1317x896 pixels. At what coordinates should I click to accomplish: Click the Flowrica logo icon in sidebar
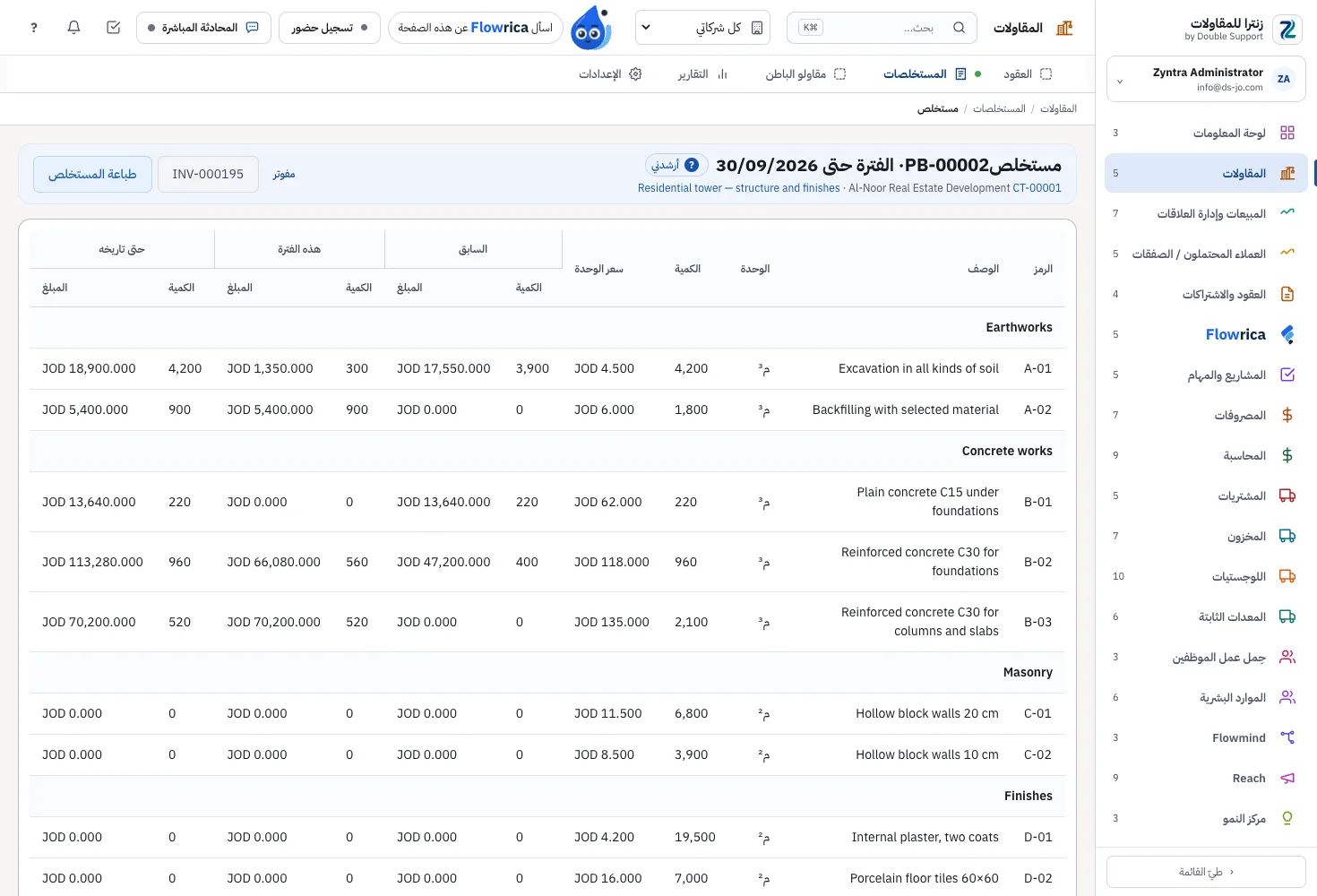click(x=1287, y=334)
